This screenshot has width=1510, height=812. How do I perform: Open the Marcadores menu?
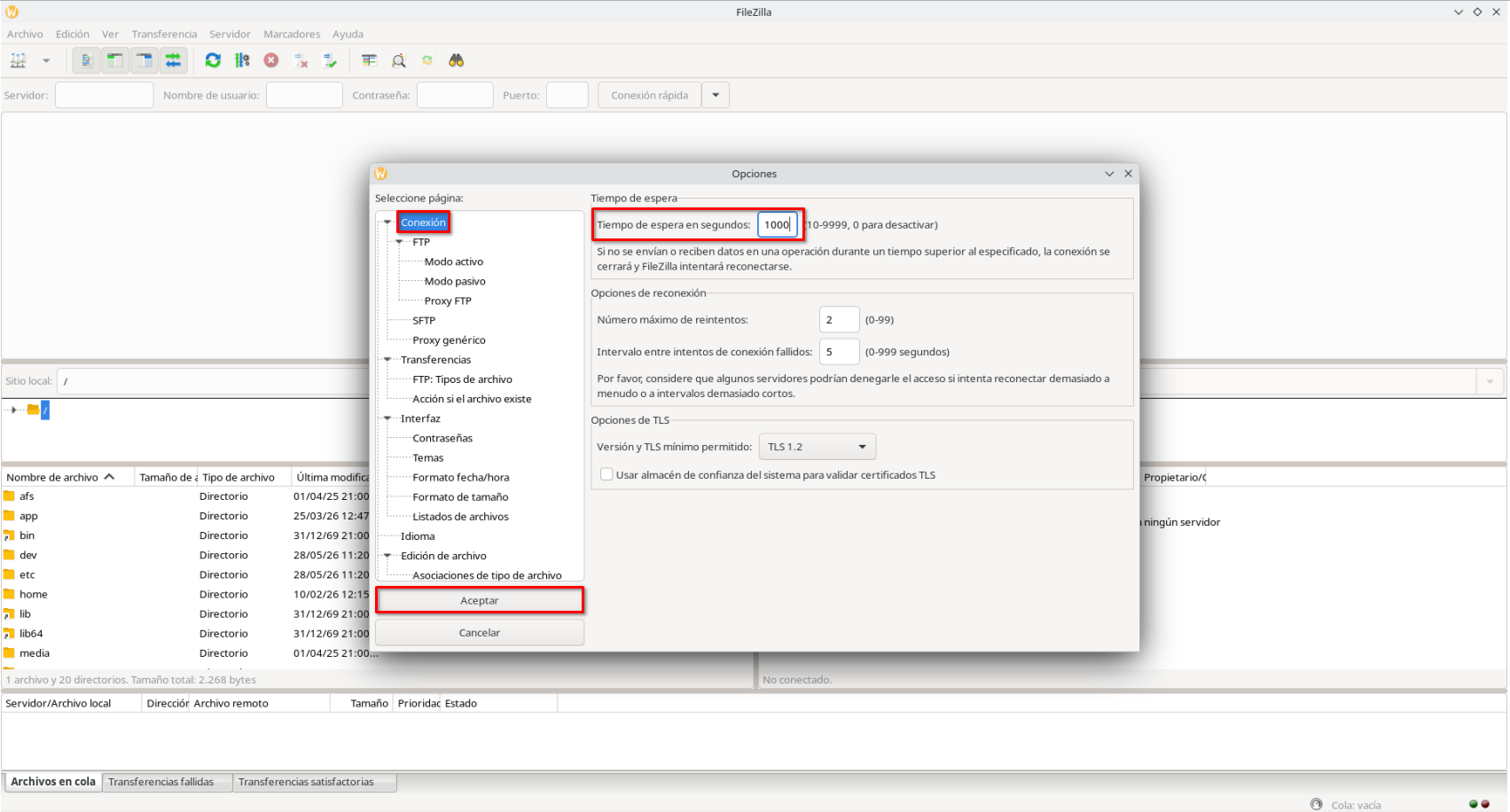point(292,35)
